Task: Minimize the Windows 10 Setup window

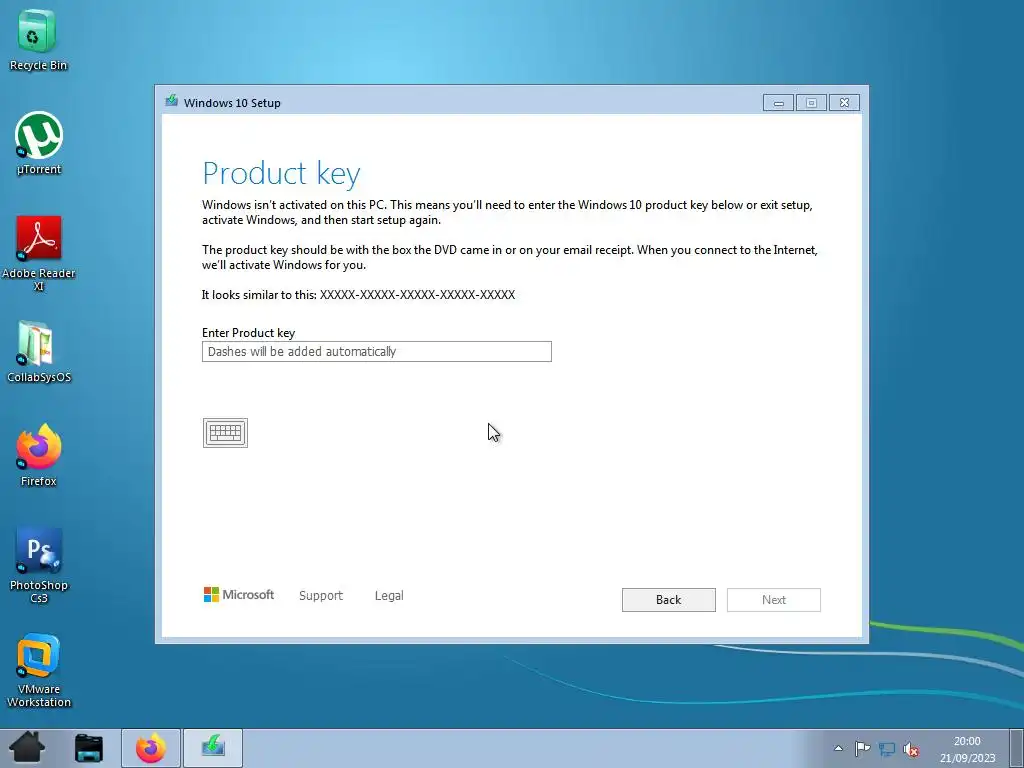Action: [x=778, y=103]
